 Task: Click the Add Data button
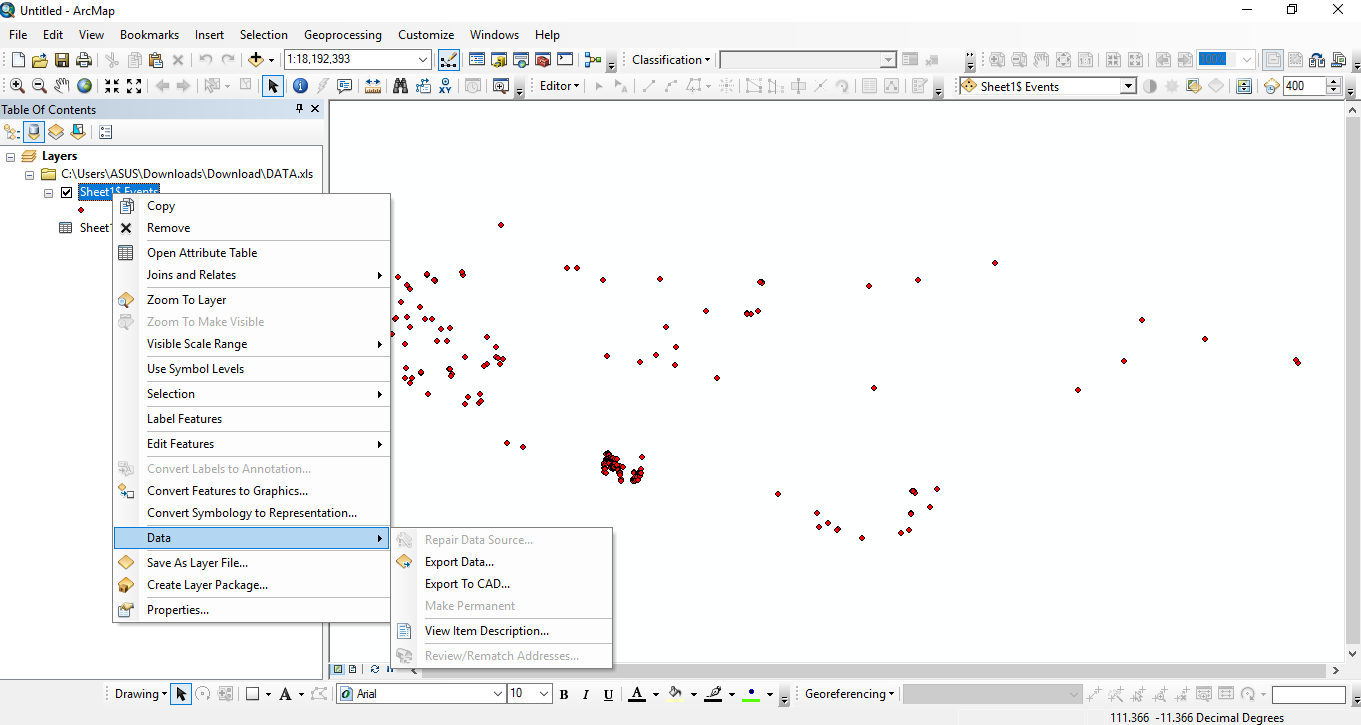[x=256, y=60]
